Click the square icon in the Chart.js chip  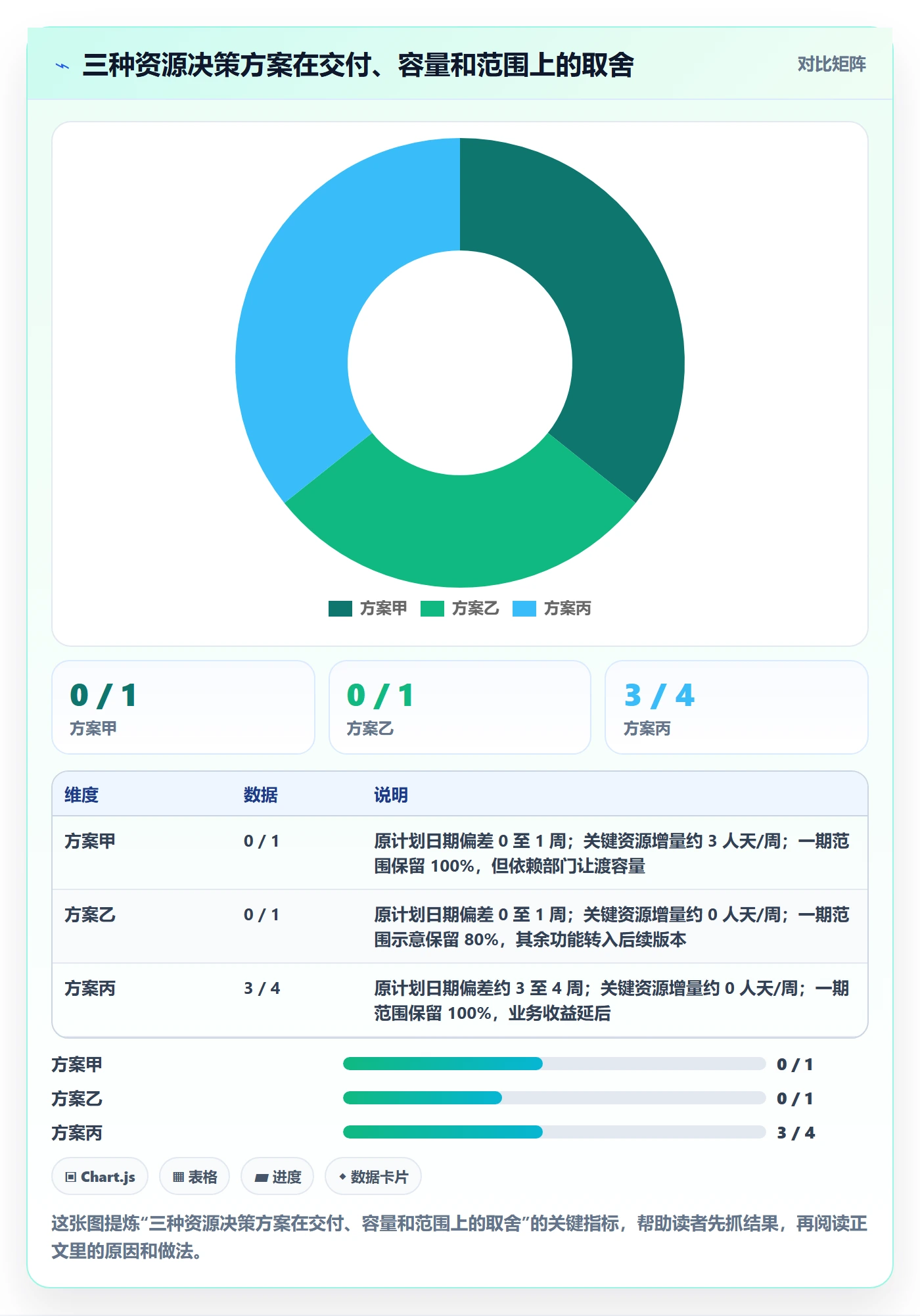coord(71,1177)
